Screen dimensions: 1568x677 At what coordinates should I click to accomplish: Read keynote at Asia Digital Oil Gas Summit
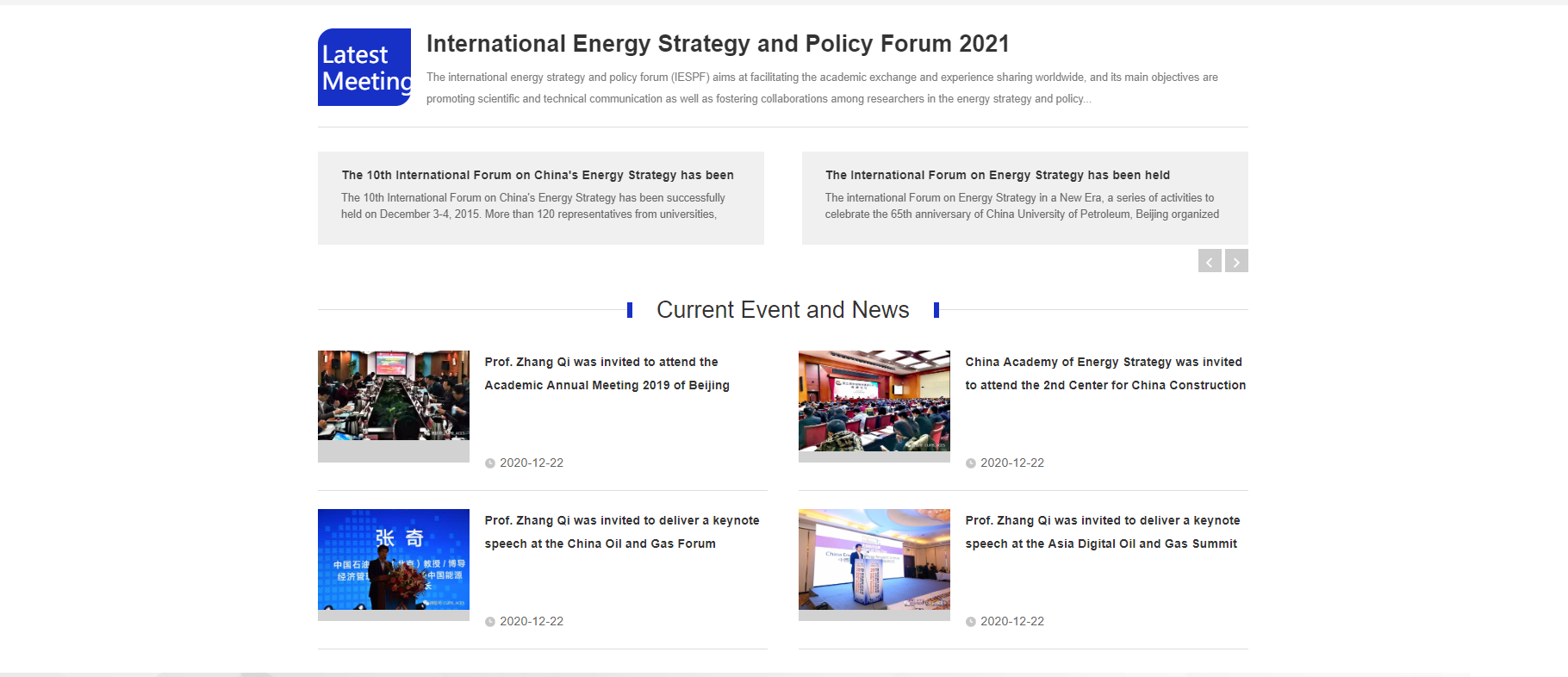pos(1102,532)
